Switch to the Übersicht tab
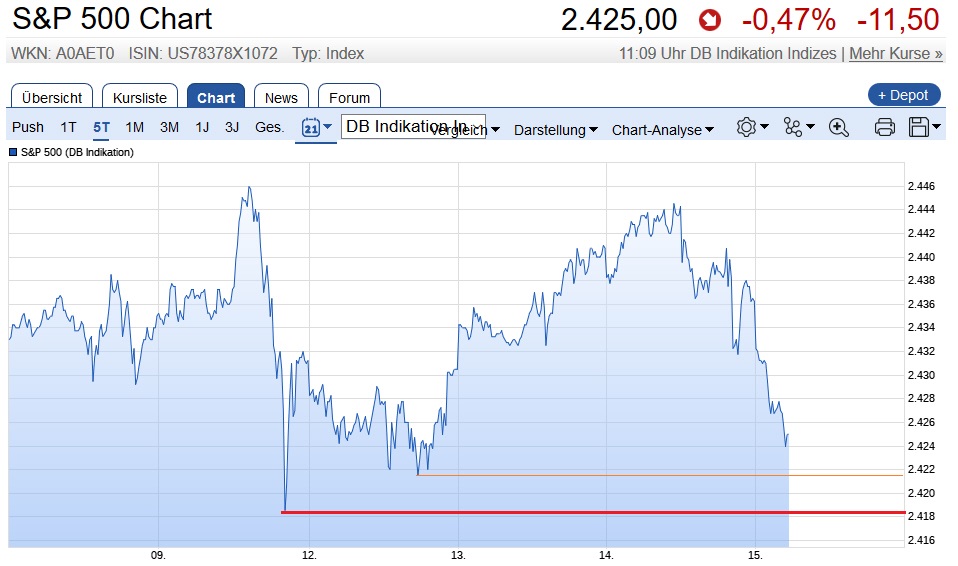The image size is (958, 566). coord(52,97)
